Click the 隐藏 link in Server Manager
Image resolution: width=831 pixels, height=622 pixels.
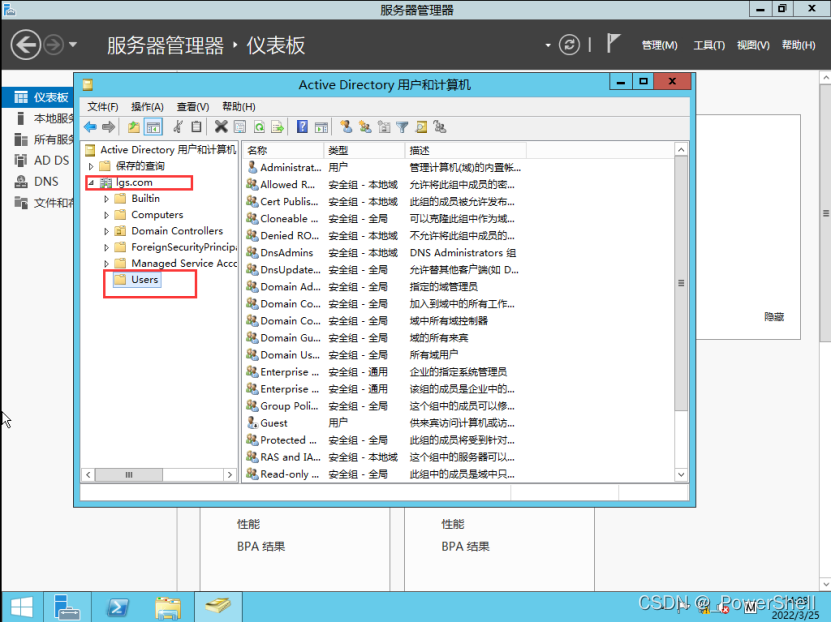(774, 317)
